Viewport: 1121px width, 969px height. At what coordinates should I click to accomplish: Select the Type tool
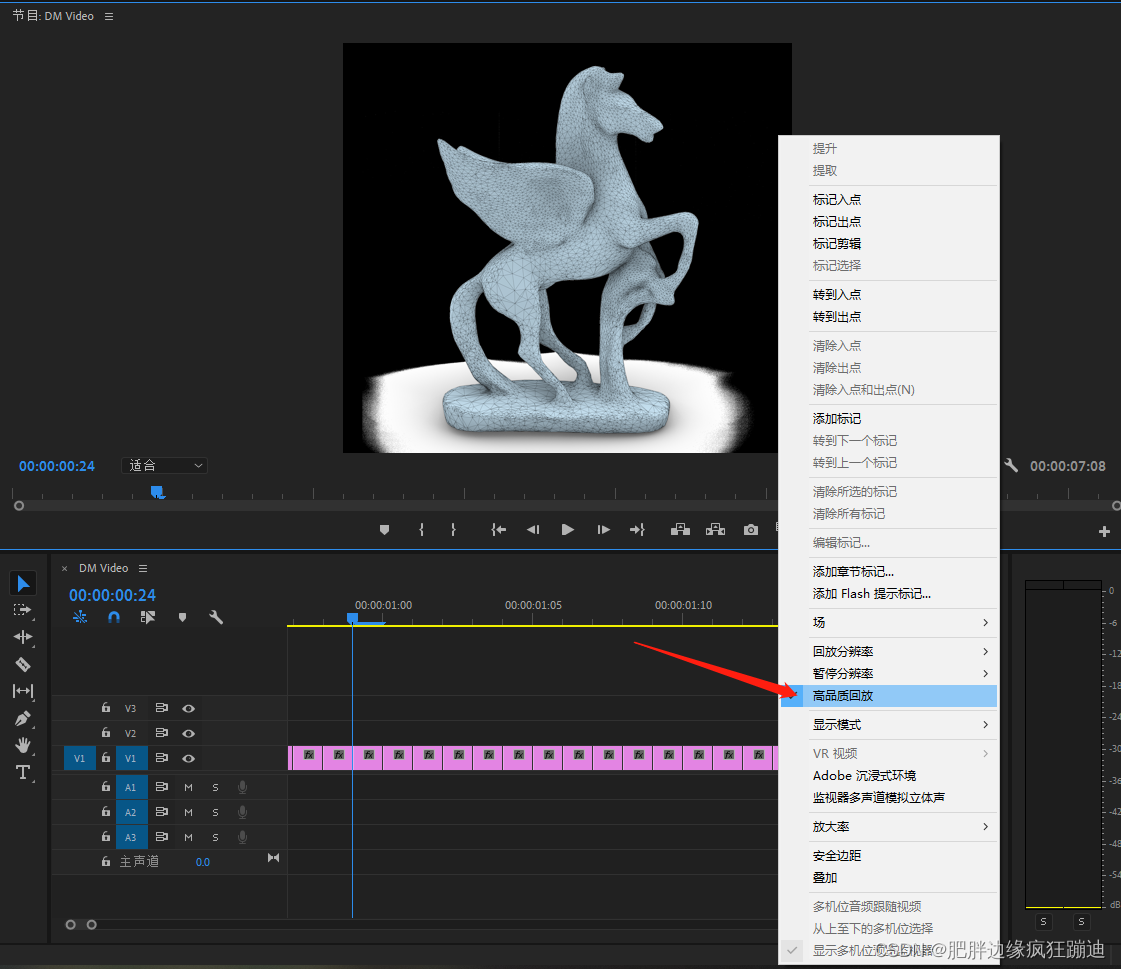23,772
